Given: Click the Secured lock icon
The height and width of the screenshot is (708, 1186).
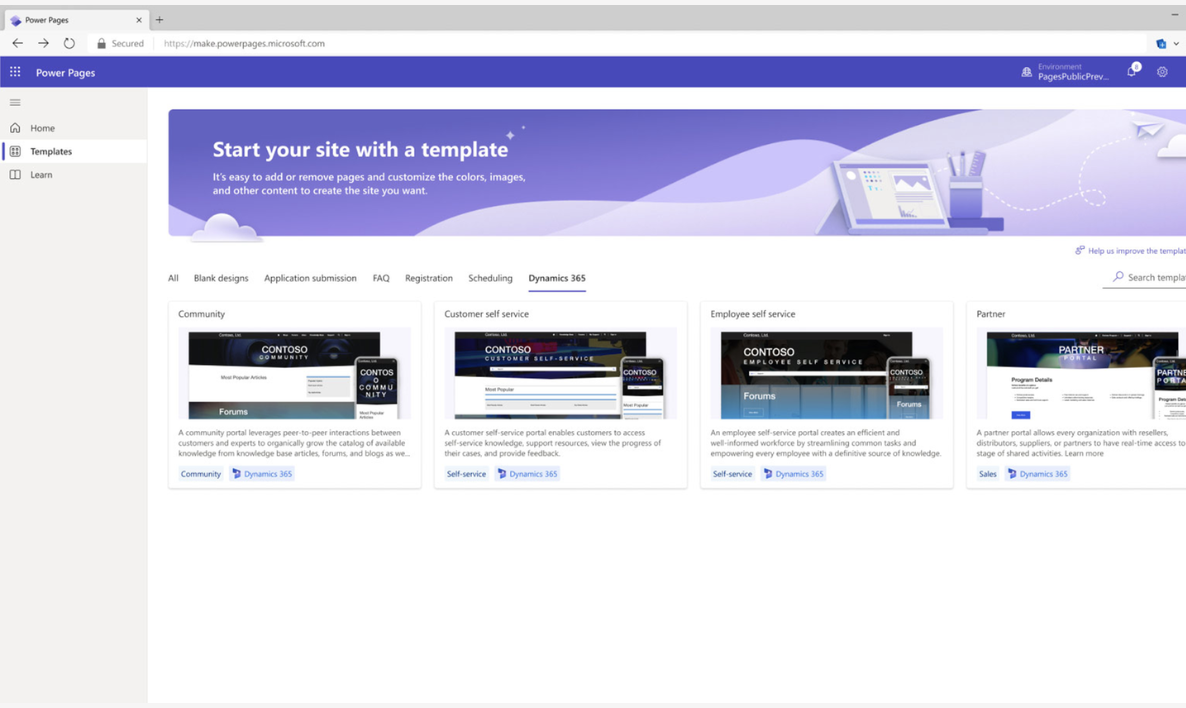Looking at the screenshot, I should pos(101,44).
